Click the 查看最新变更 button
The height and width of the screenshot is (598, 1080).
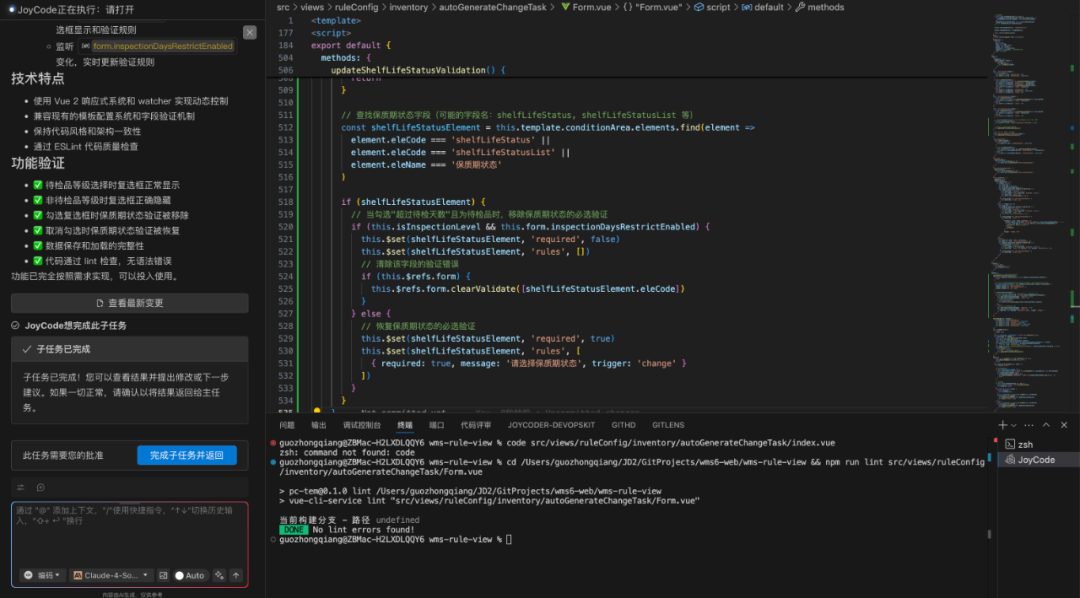click(x=129, y=303)
